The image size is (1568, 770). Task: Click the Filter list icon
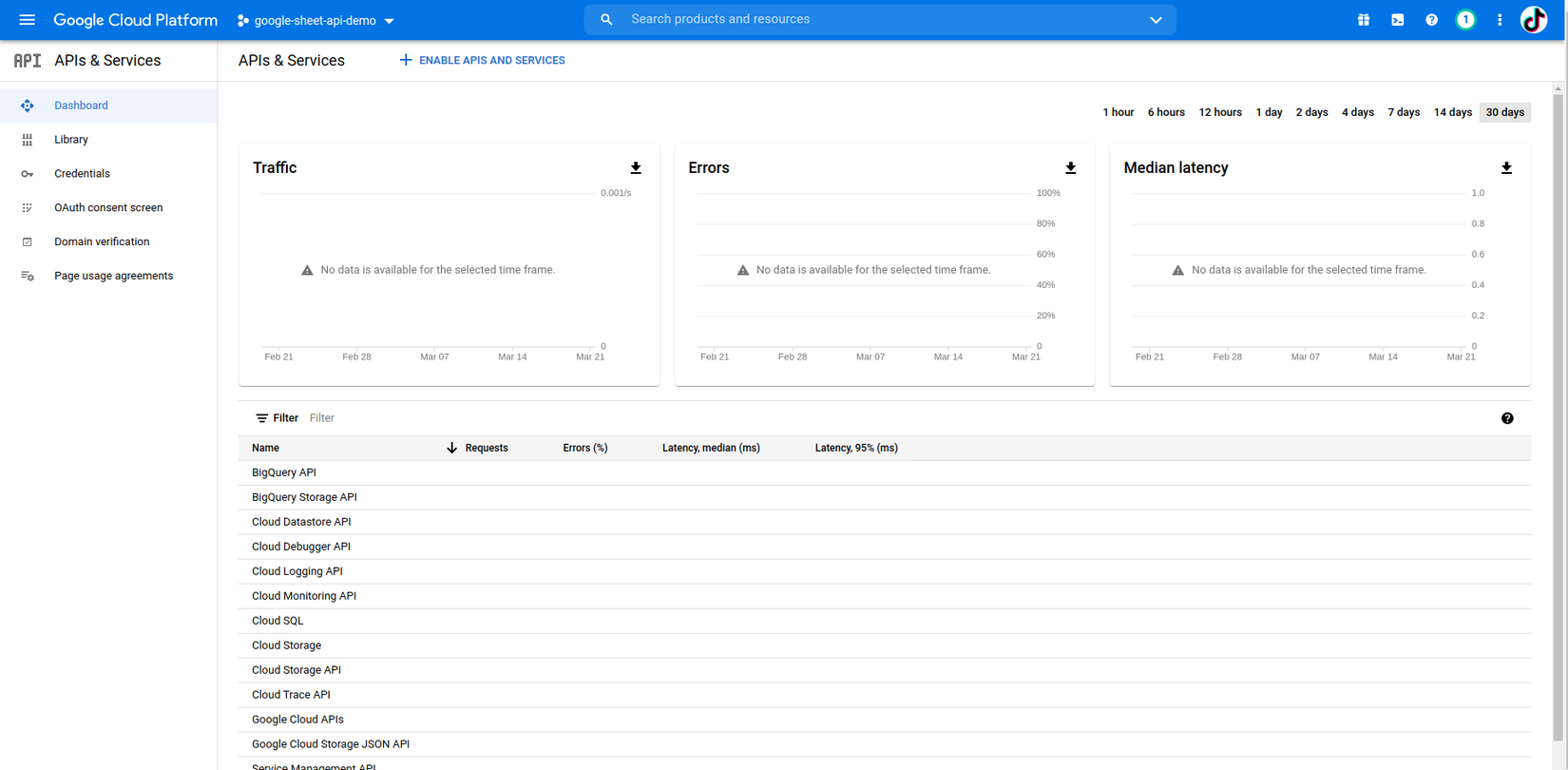click(x=261, y=418)
